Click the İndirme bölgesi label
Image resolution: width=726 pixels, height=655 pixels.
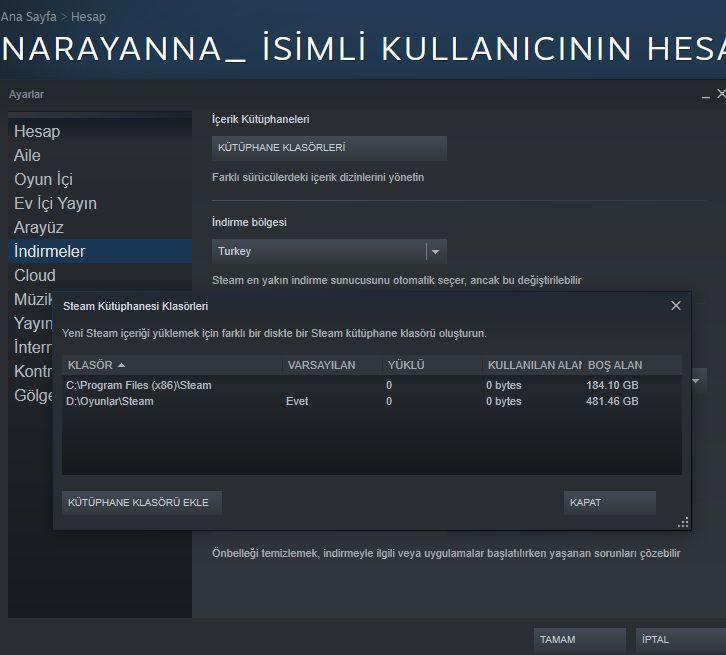pos(249,223)
